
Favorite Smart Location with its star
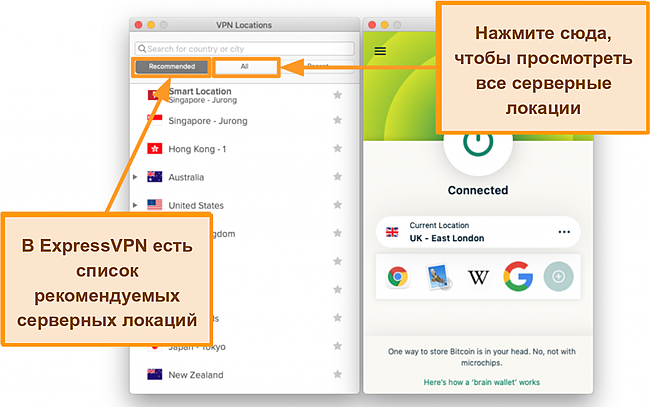click(x=337, y=95)
